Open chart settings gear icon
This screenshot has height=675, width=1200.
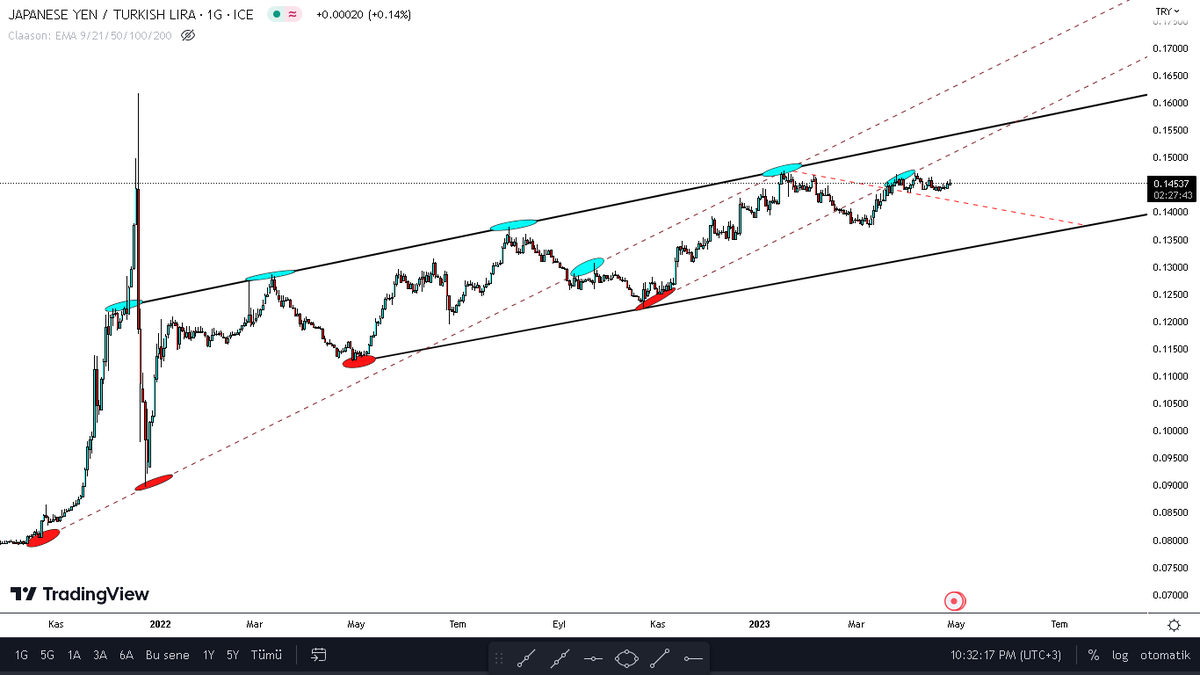(x=1173, y=624)
